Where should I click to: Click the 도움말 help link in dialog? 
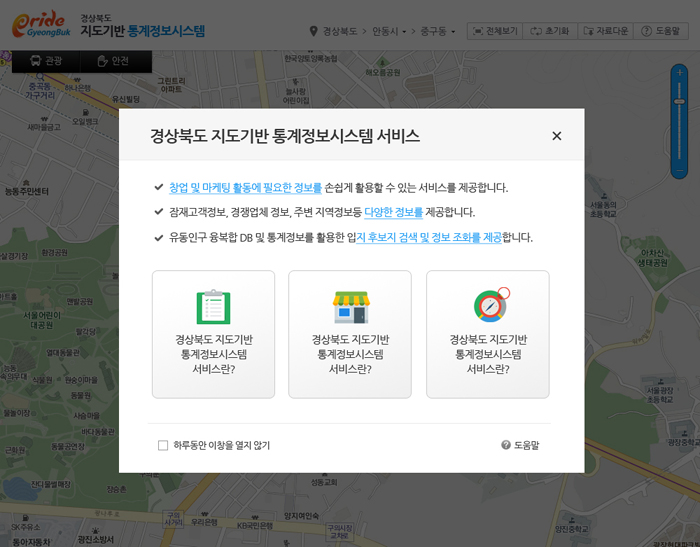point(526,445)
